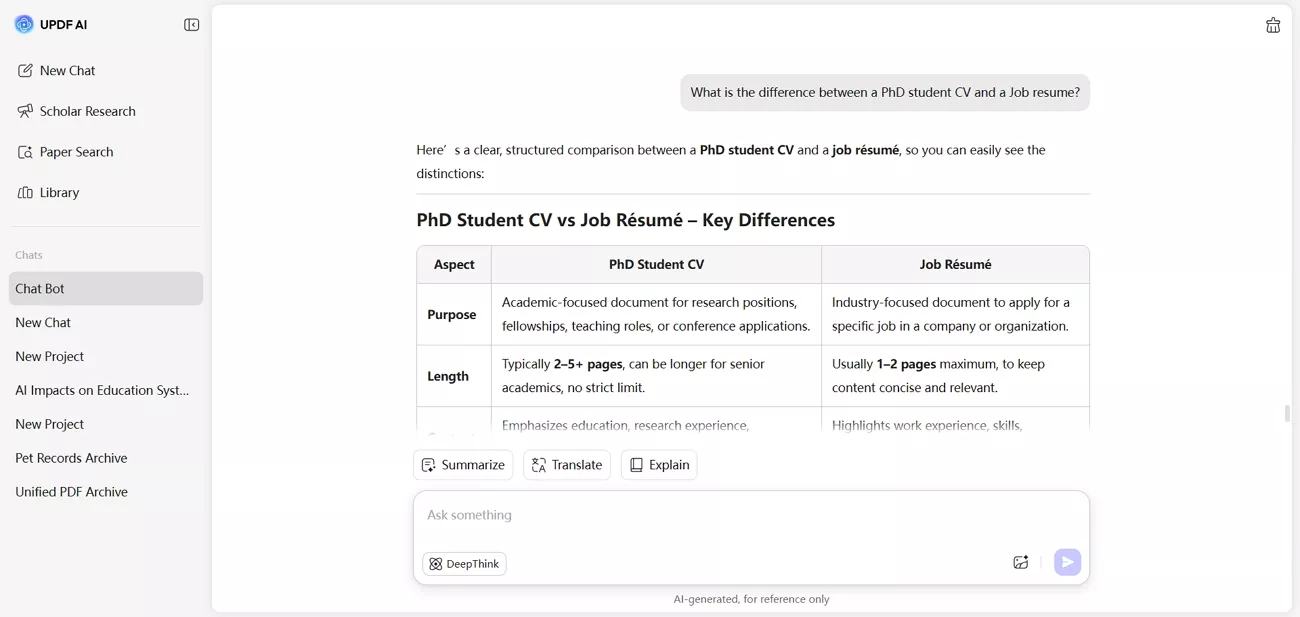Click the user question message bubble
The width and height of the screenshot is (1300, 617).
click(885, 93)
